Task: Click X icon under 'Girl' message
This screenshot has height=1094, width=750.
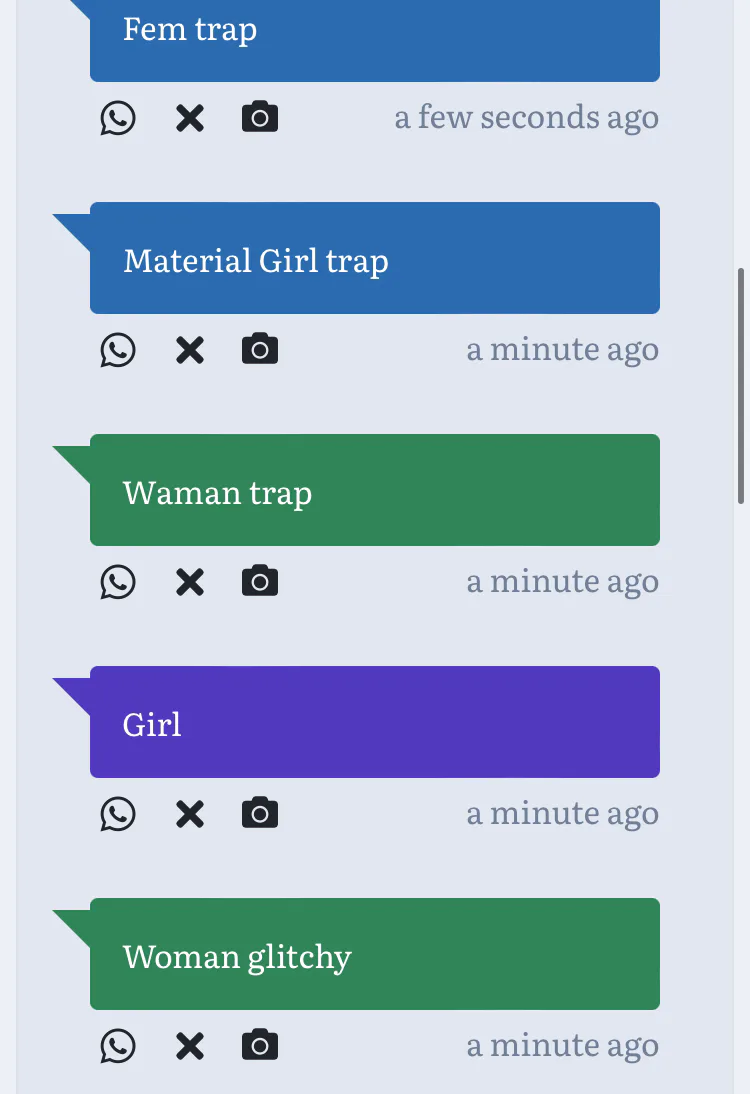Action: coord(189,815)
